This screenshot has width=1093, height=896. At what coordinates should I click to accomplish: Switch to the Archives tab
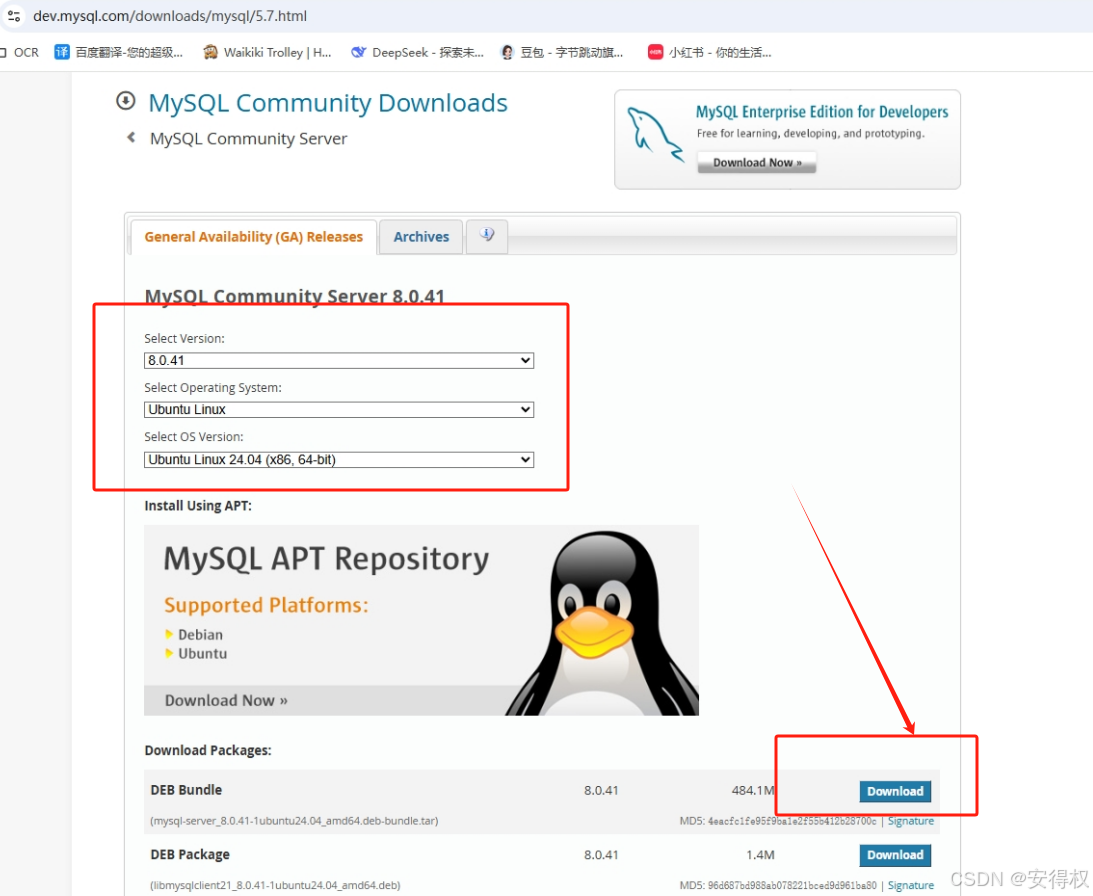(421, 237)
